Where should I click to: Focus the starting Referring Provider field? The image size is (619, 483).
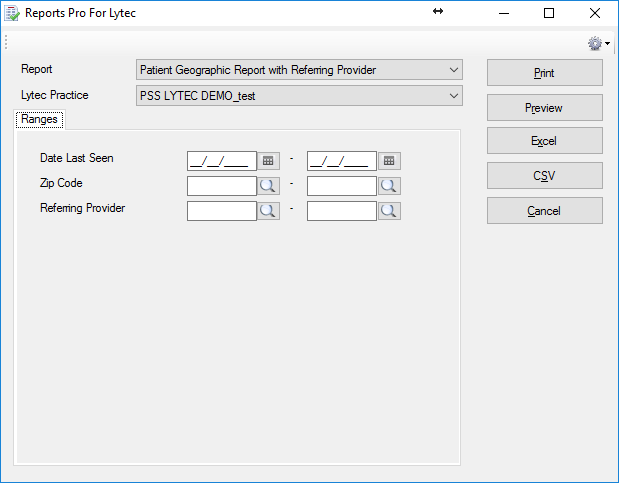pos(222,211)
